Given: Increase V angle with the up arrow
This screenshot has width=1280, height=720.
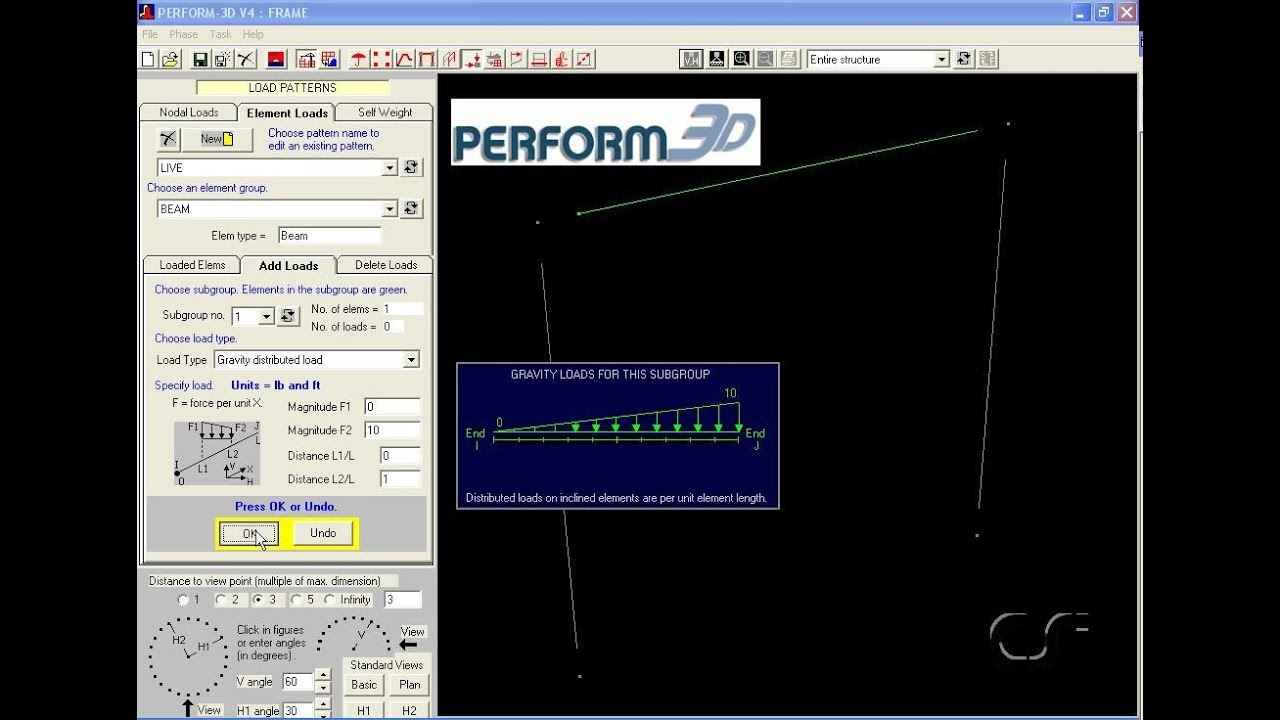Looking at the screenshot, I should (x=322, y=676).
